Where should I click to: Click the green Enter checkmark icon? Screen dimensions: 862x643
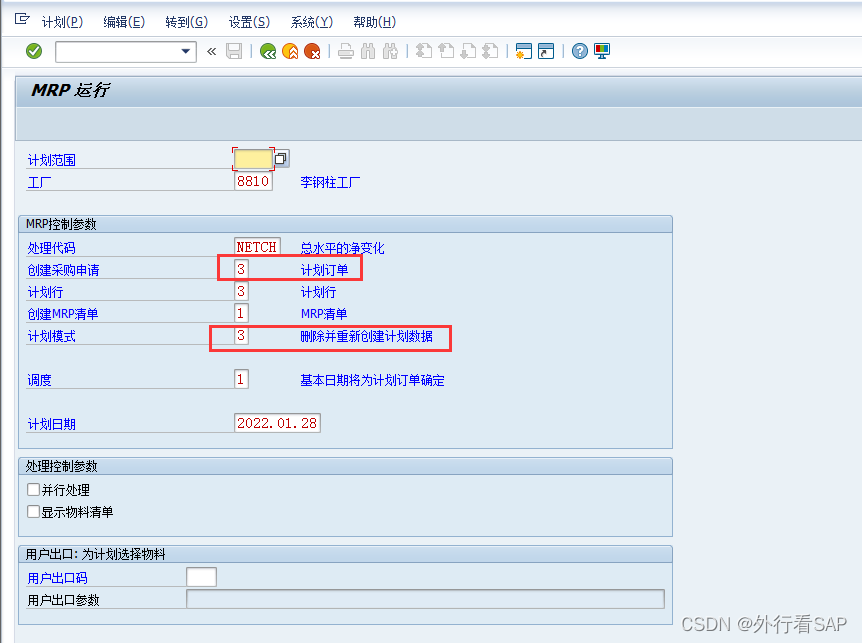tap(34, 51)
